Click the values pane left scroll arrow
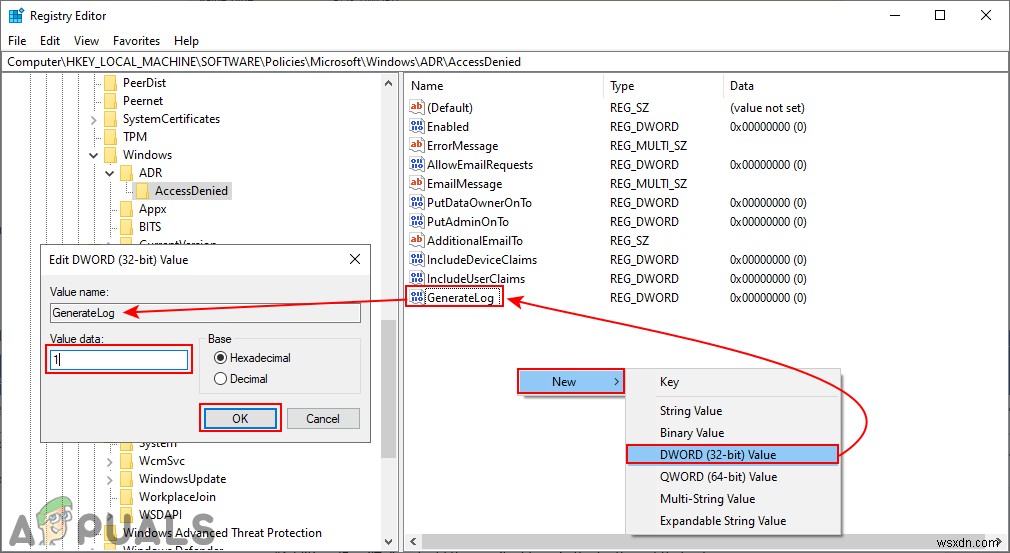Viewport: 1010px width, 553px height. (x=414, y=542)
